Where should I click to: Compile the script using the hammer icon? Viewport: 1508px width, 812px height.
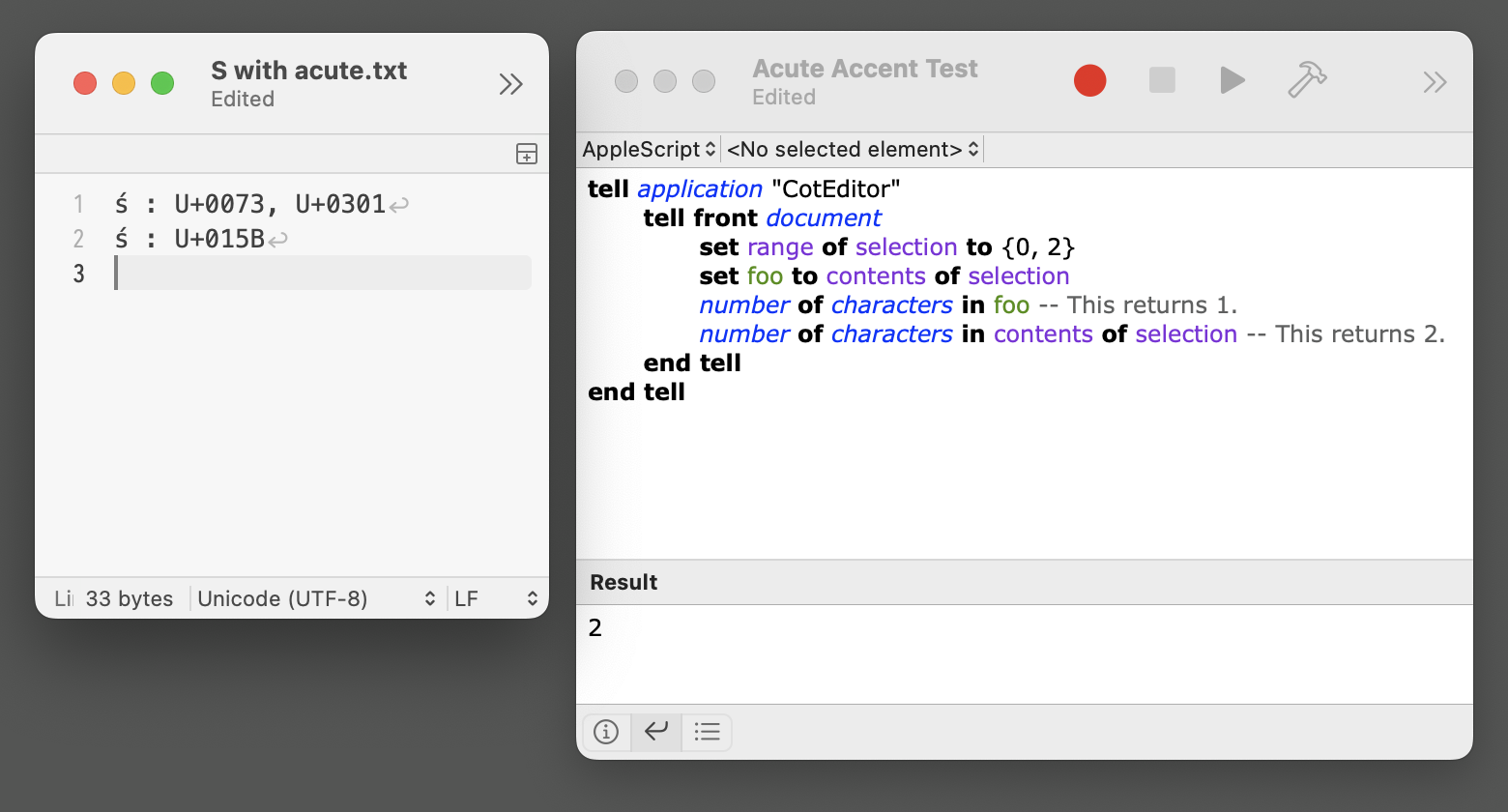(x=1307, y=81)
